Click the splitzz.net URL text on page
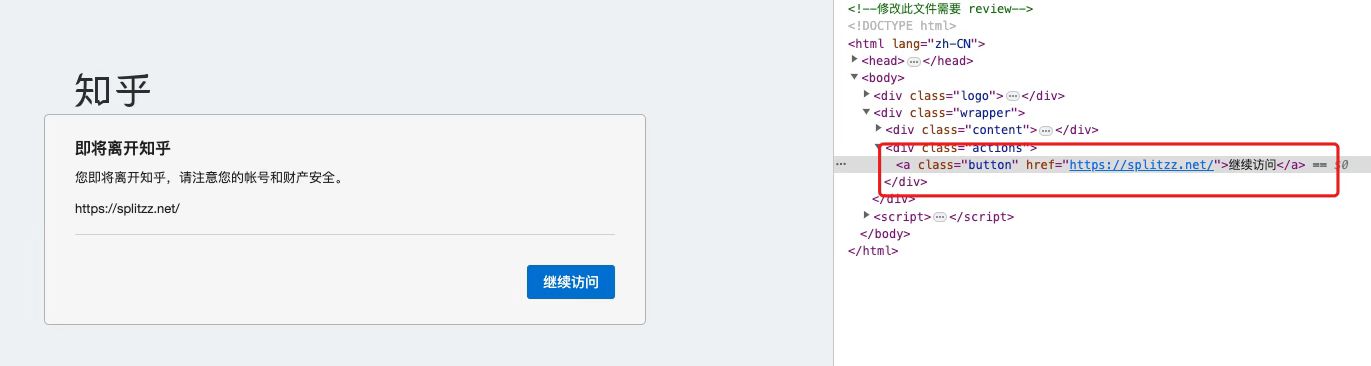 coord(127,209)
